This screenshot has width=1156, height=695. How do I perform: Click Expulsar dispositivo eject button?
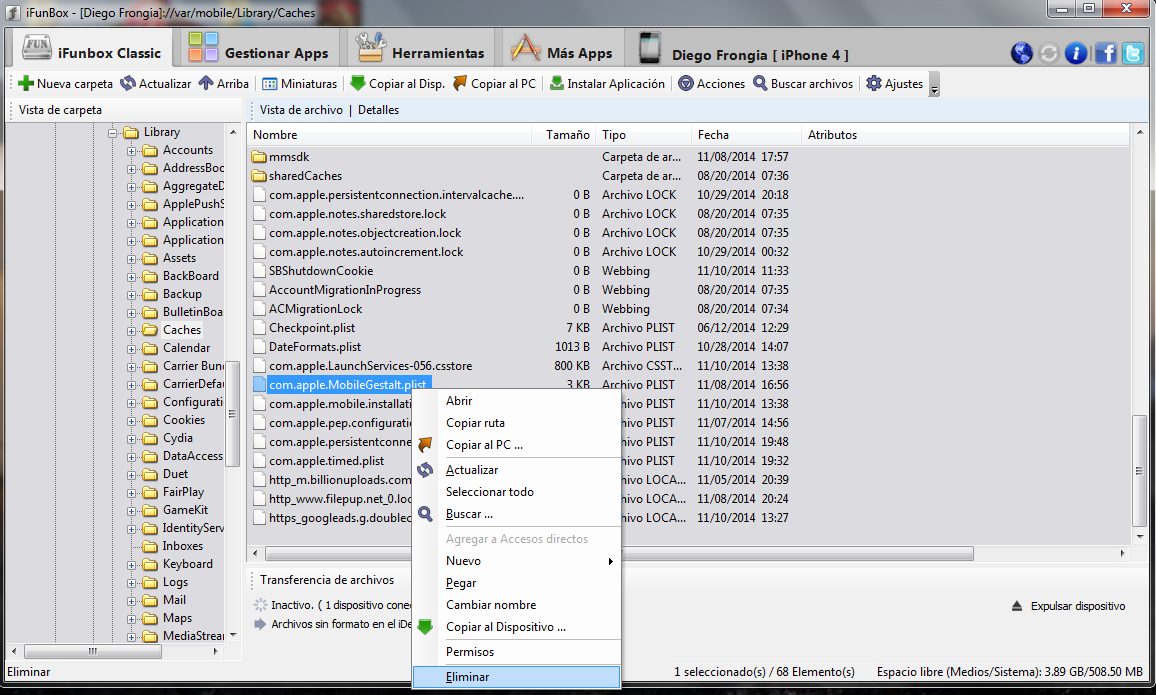[x=1068, y=606]
